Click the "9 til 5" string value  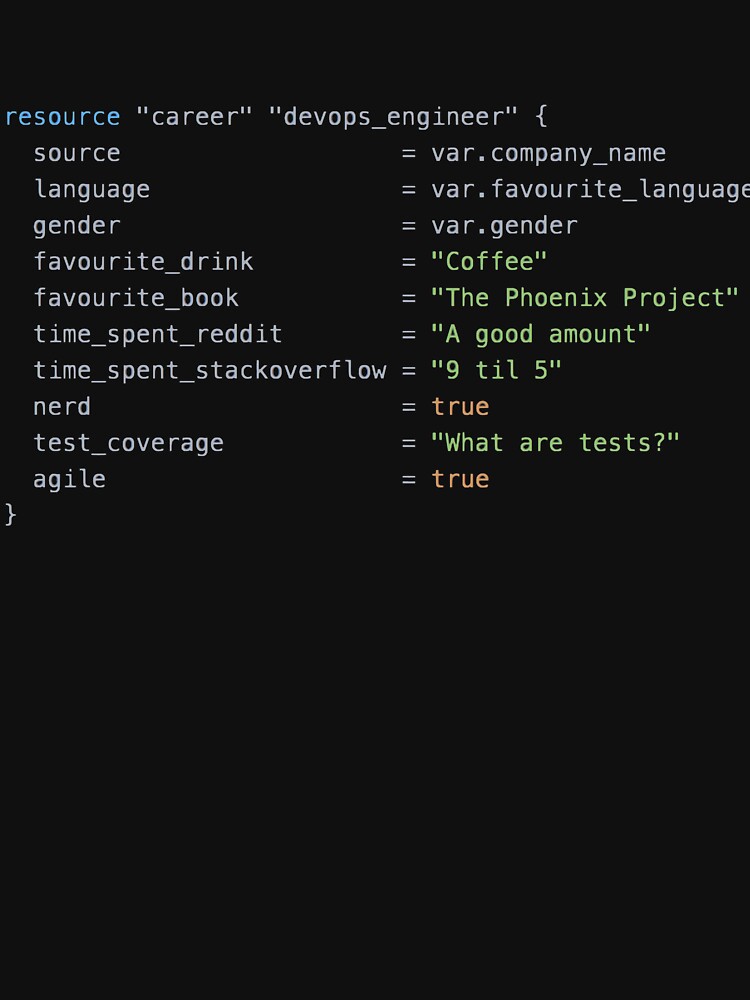497,370
